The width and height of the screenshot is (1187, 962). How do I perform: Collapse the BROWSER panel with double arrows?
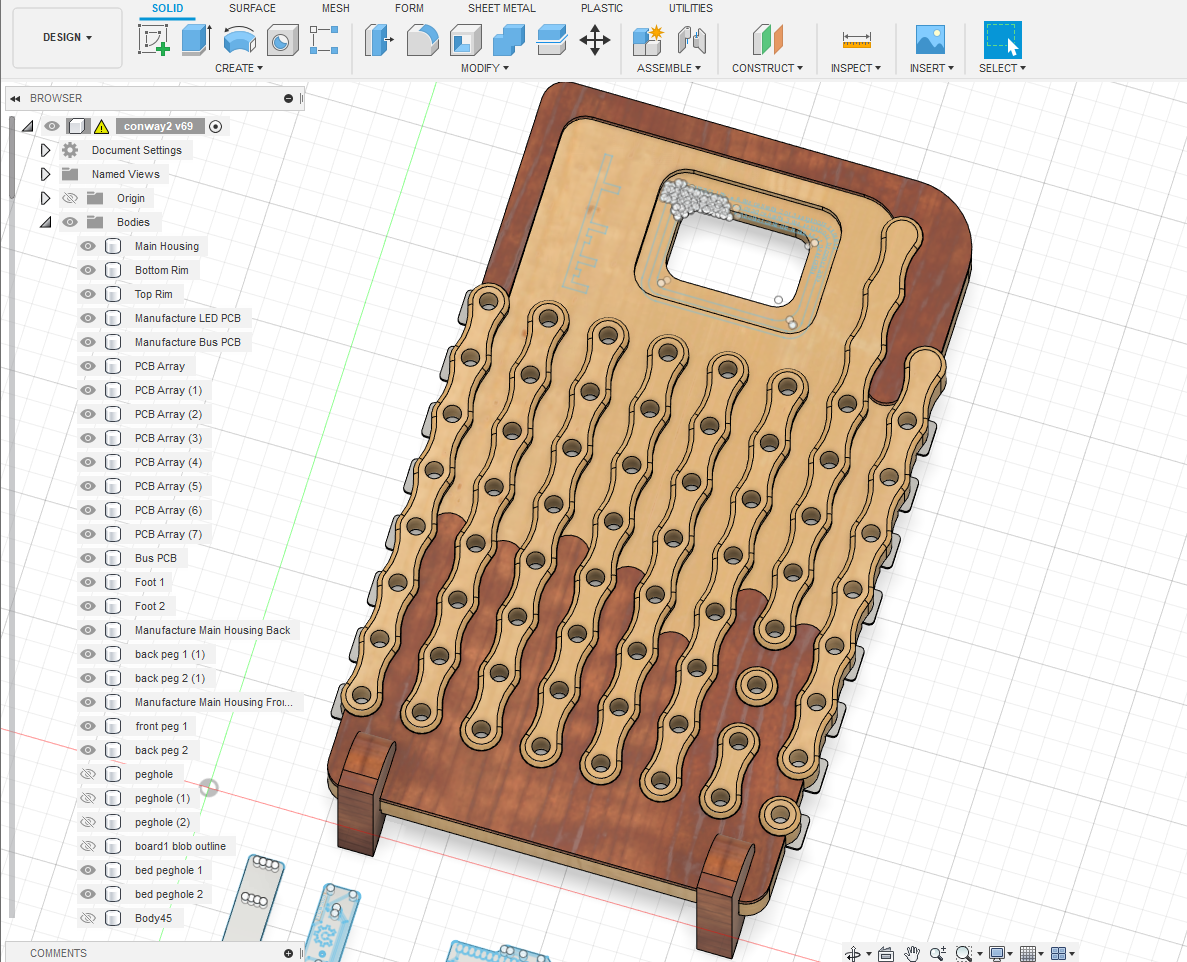coord(15,98)
